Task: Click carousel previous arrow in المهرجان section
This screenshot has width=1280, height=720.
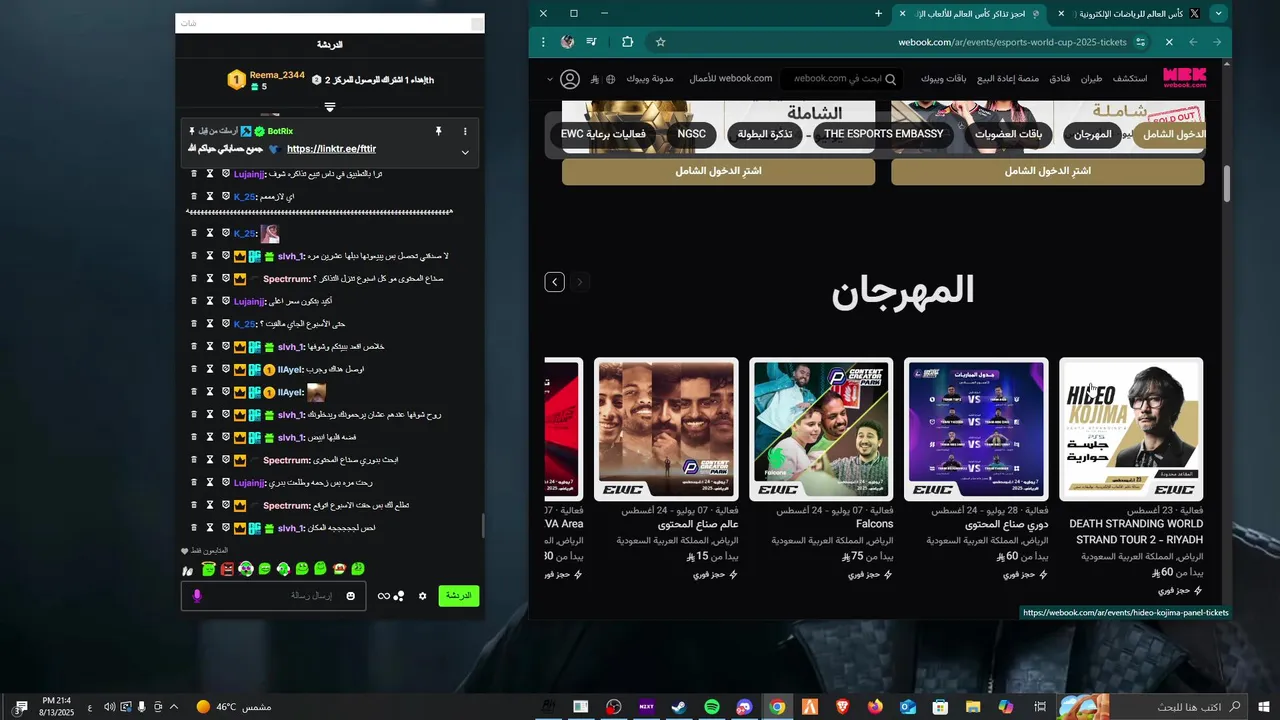Action: (x=555, y=282)
